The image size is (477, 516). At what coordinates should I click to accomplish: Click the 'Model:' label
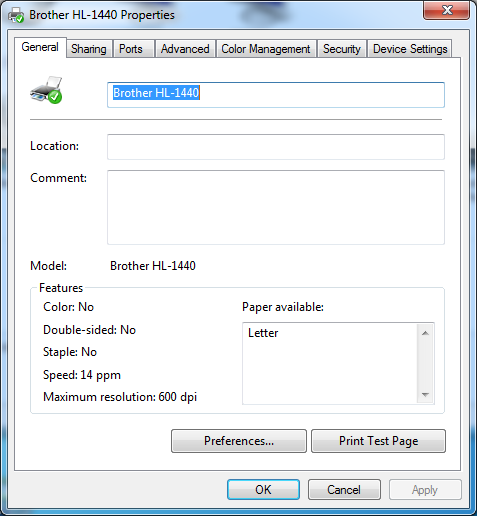48,266
